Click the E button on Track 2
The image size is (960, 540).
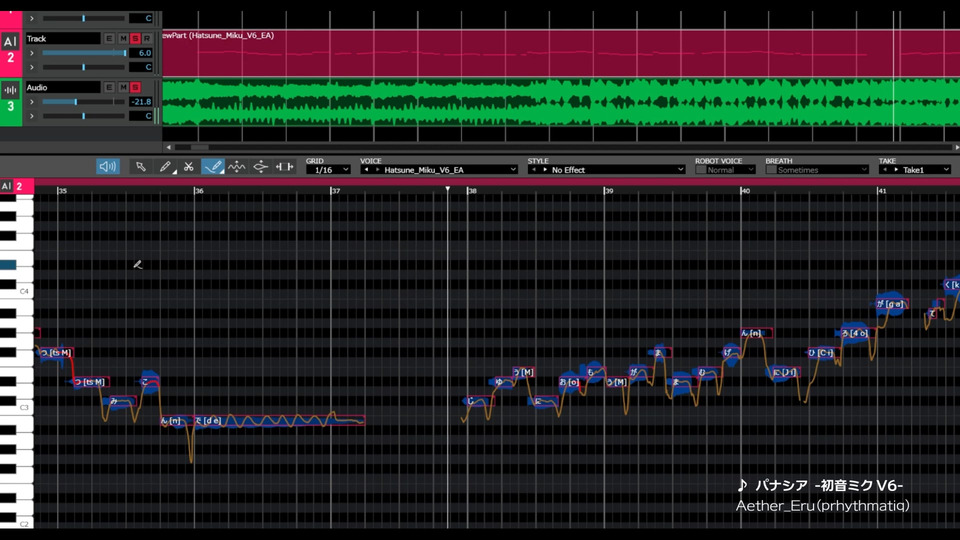110,38
